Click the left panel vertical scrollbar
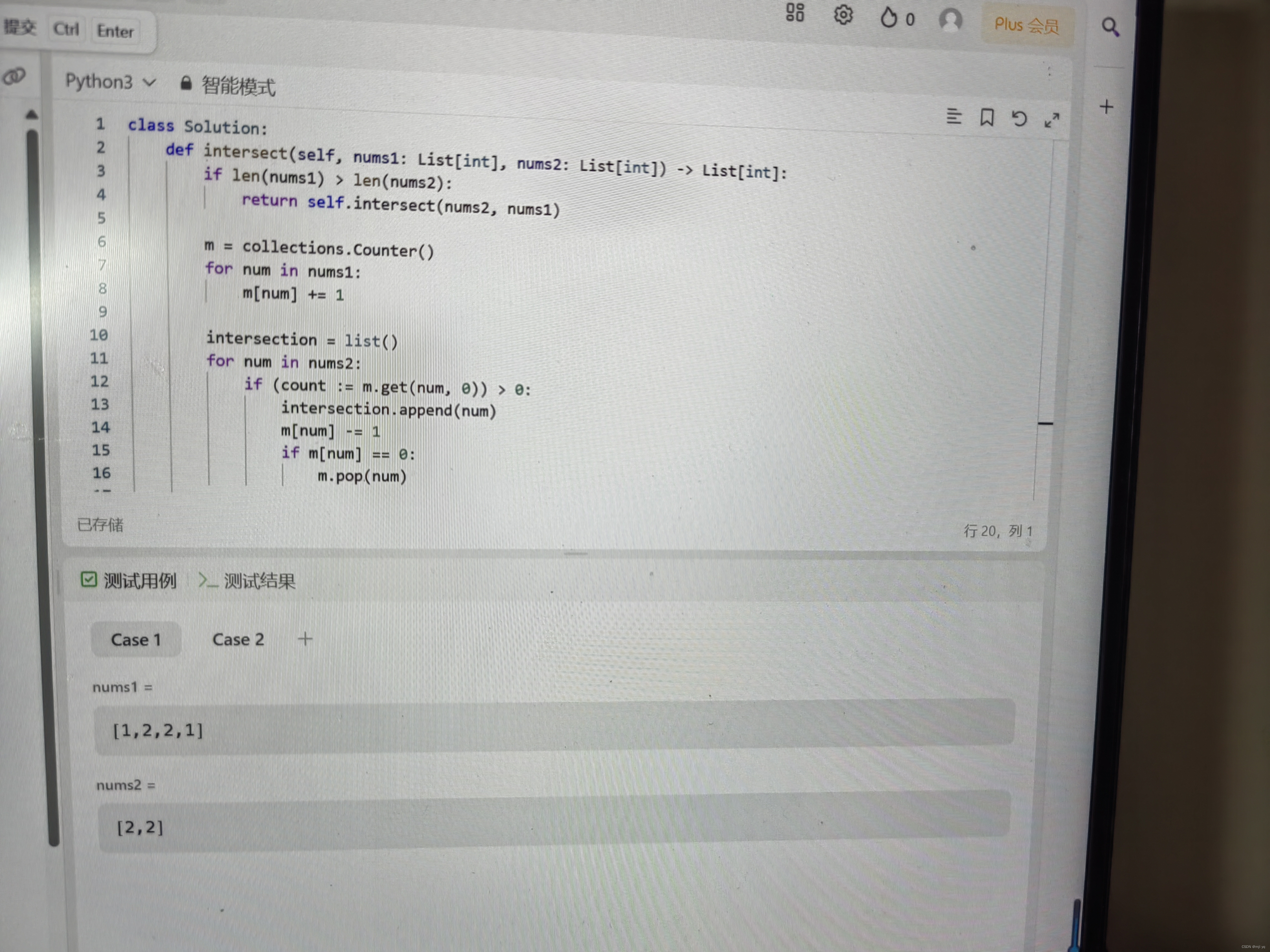The height and width of the screenshot is (952, 1270). [43, 488]
